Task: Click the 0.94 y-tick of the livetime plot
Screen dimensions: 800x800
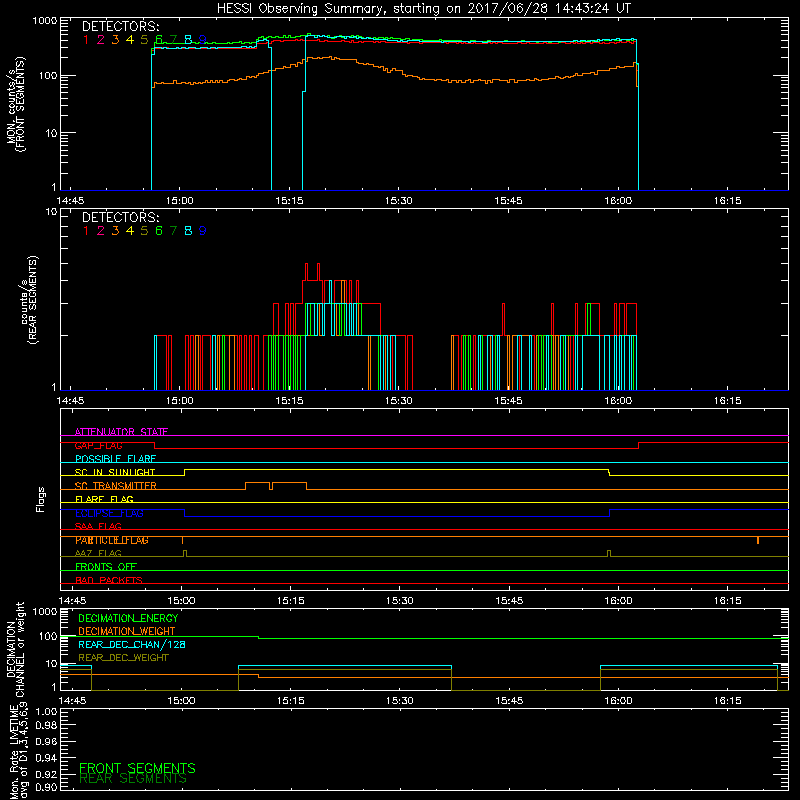Action: pos(46,757)
